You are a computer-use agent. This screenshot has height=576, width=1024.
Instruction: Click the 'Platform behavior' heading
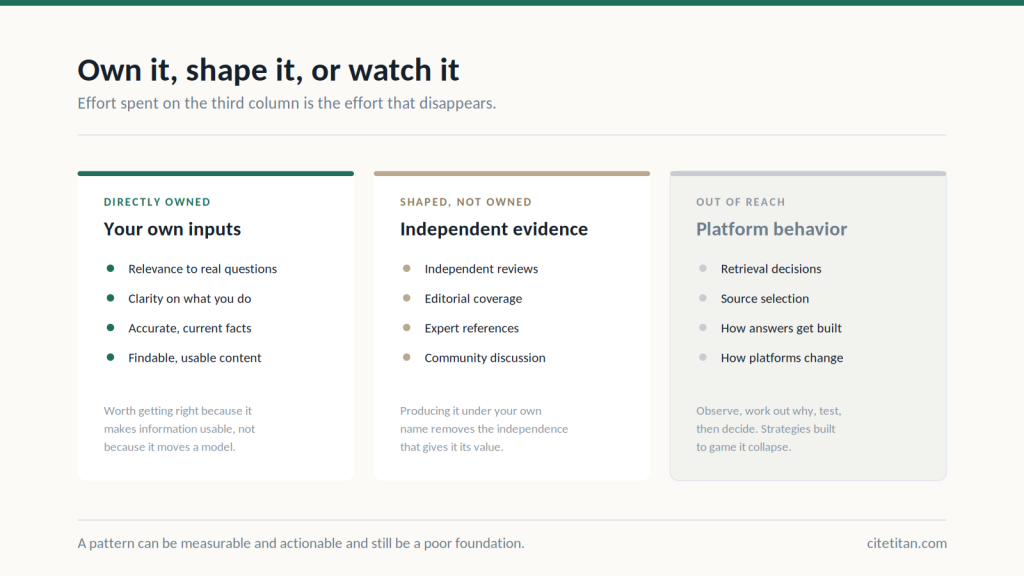pos(771,229)
